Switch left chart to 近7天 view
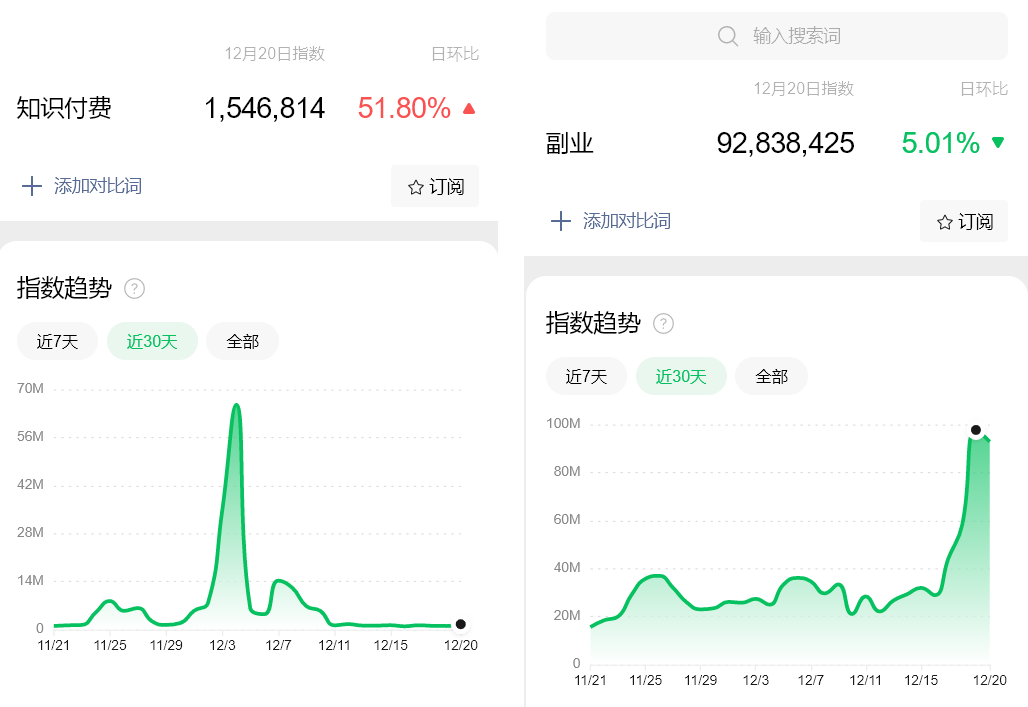Screen dimensions: 1028x707 click(57, 341)
